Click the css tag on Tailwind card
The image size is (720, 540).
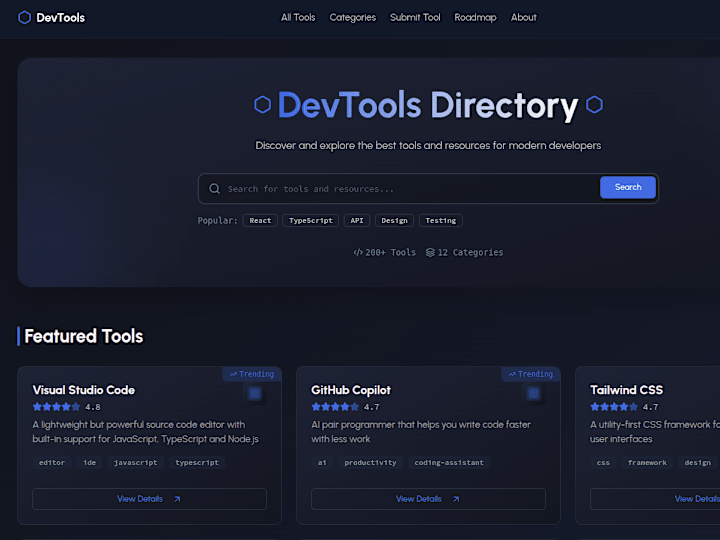point(603,462)
